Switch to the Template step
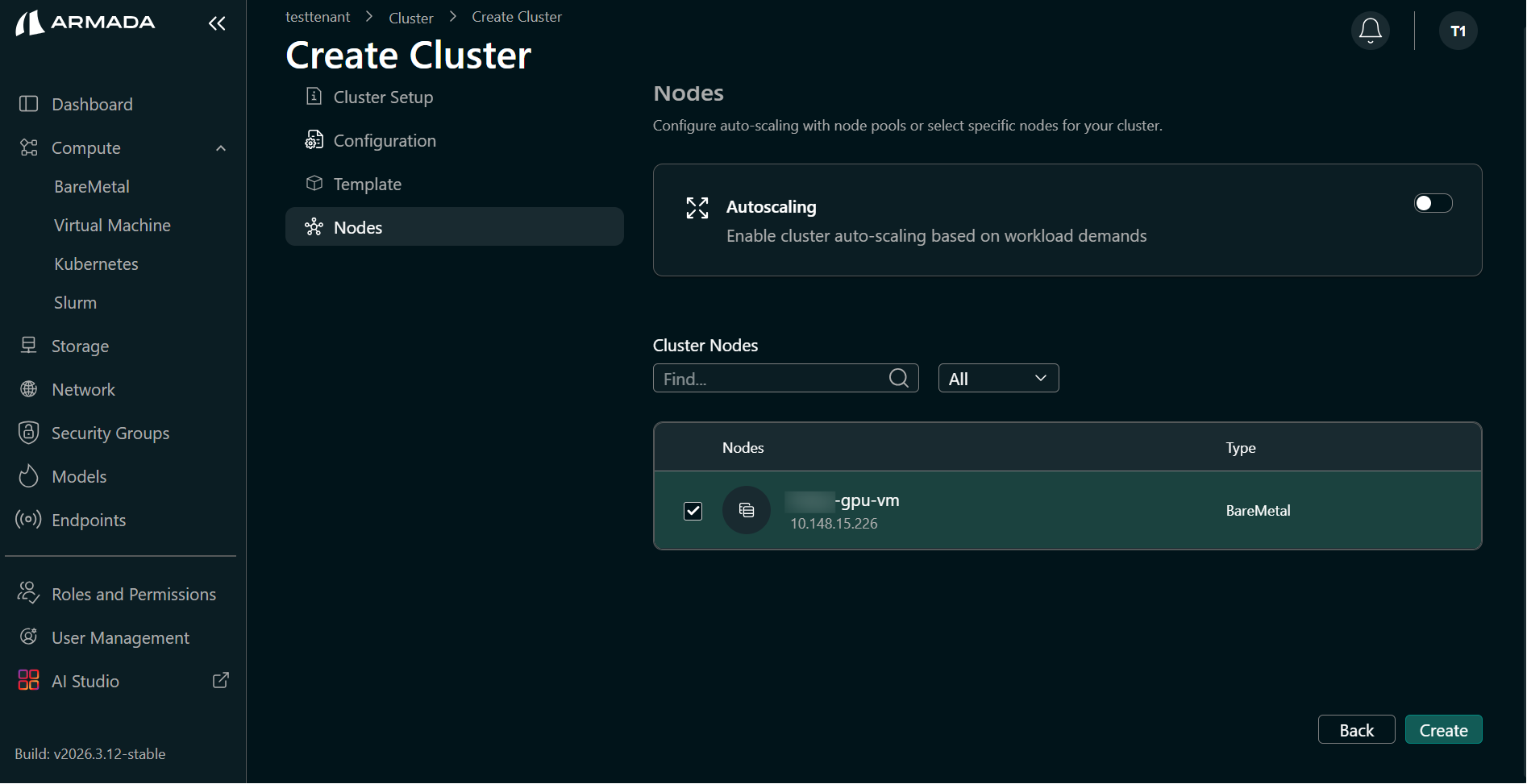1527x784 pixels. [367, 184]
